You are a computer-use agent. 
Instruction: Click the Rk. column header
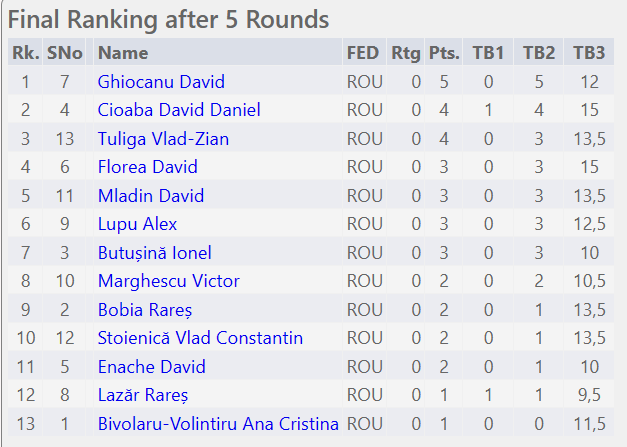(x=25, y=53)
